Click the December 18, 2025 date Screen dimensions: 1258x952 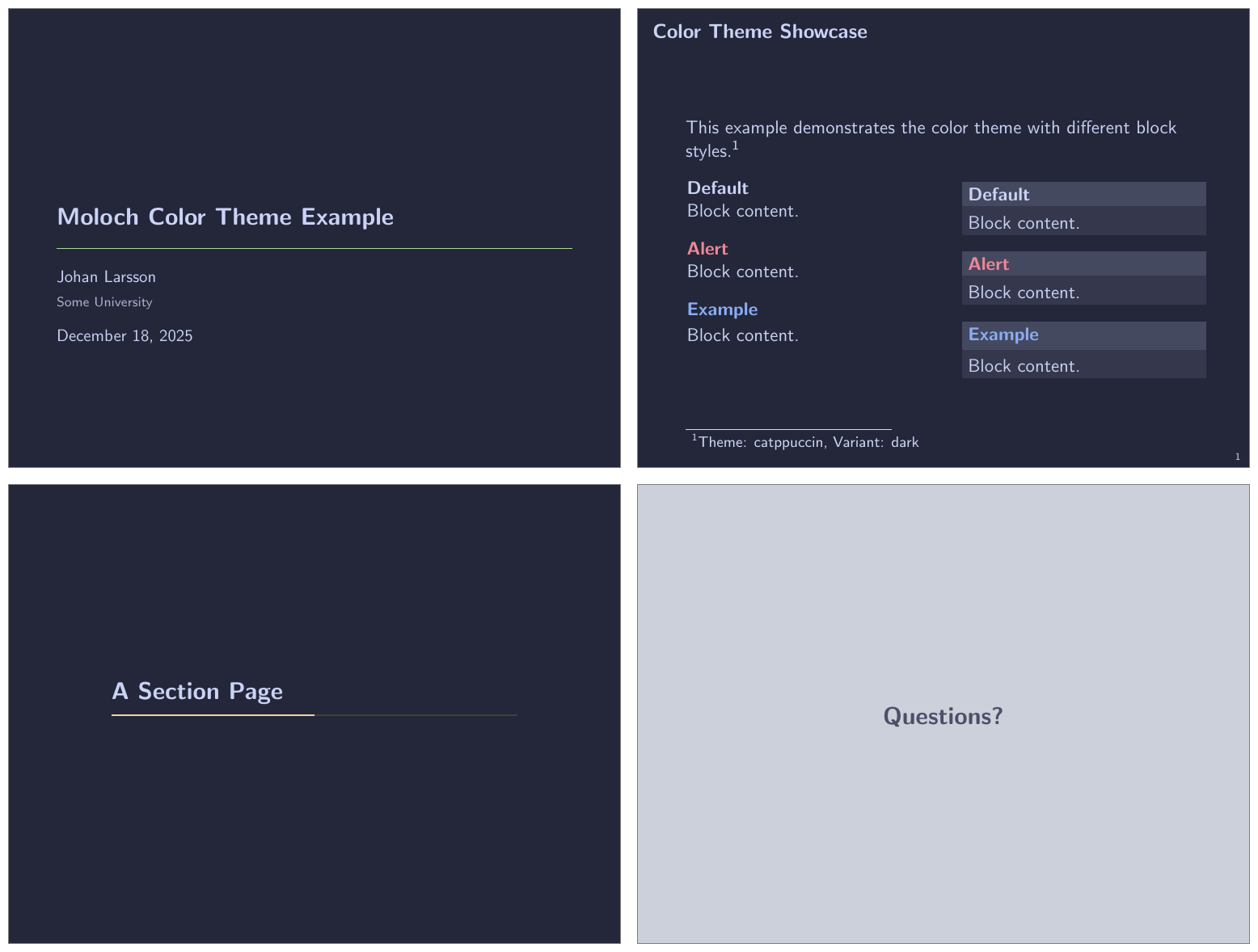pyautogui.click(x=125, y=335)
